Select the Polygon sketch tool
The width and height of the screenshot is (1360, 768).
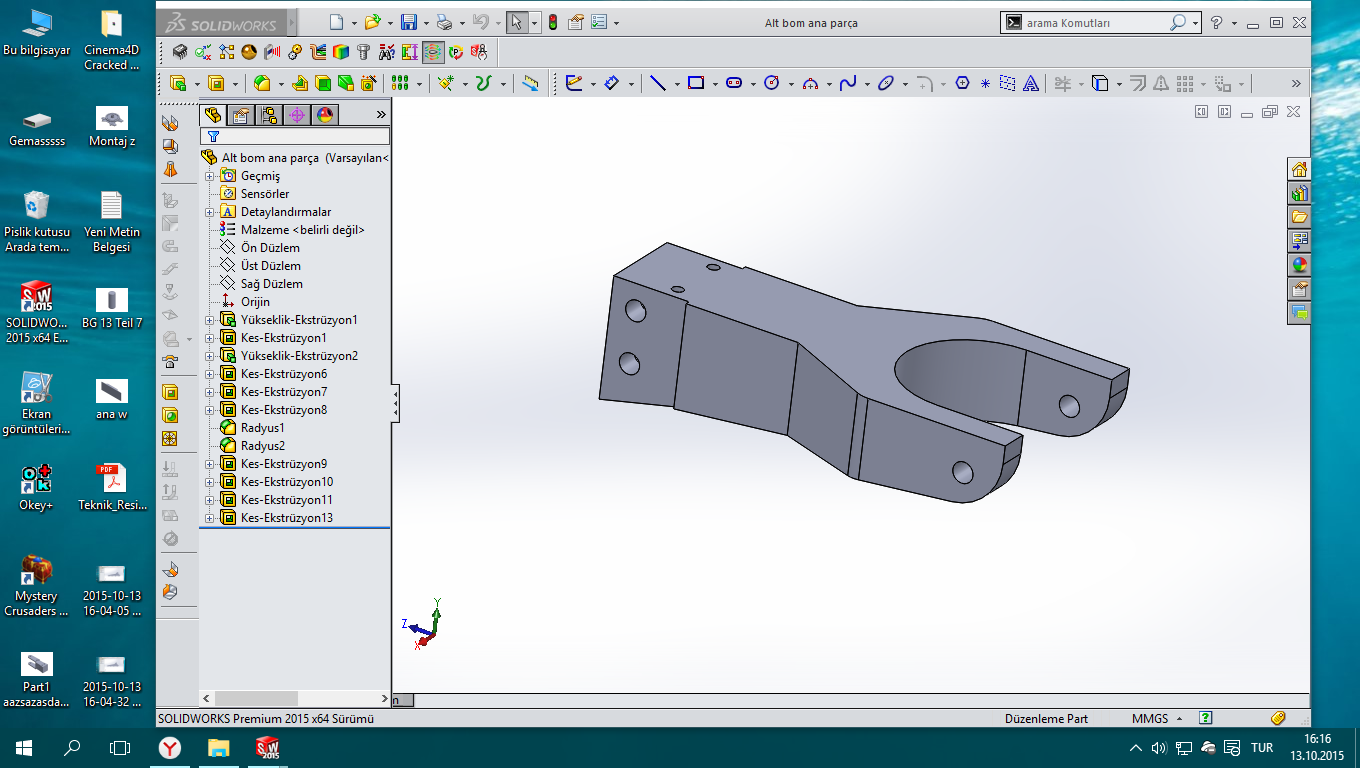962,84
